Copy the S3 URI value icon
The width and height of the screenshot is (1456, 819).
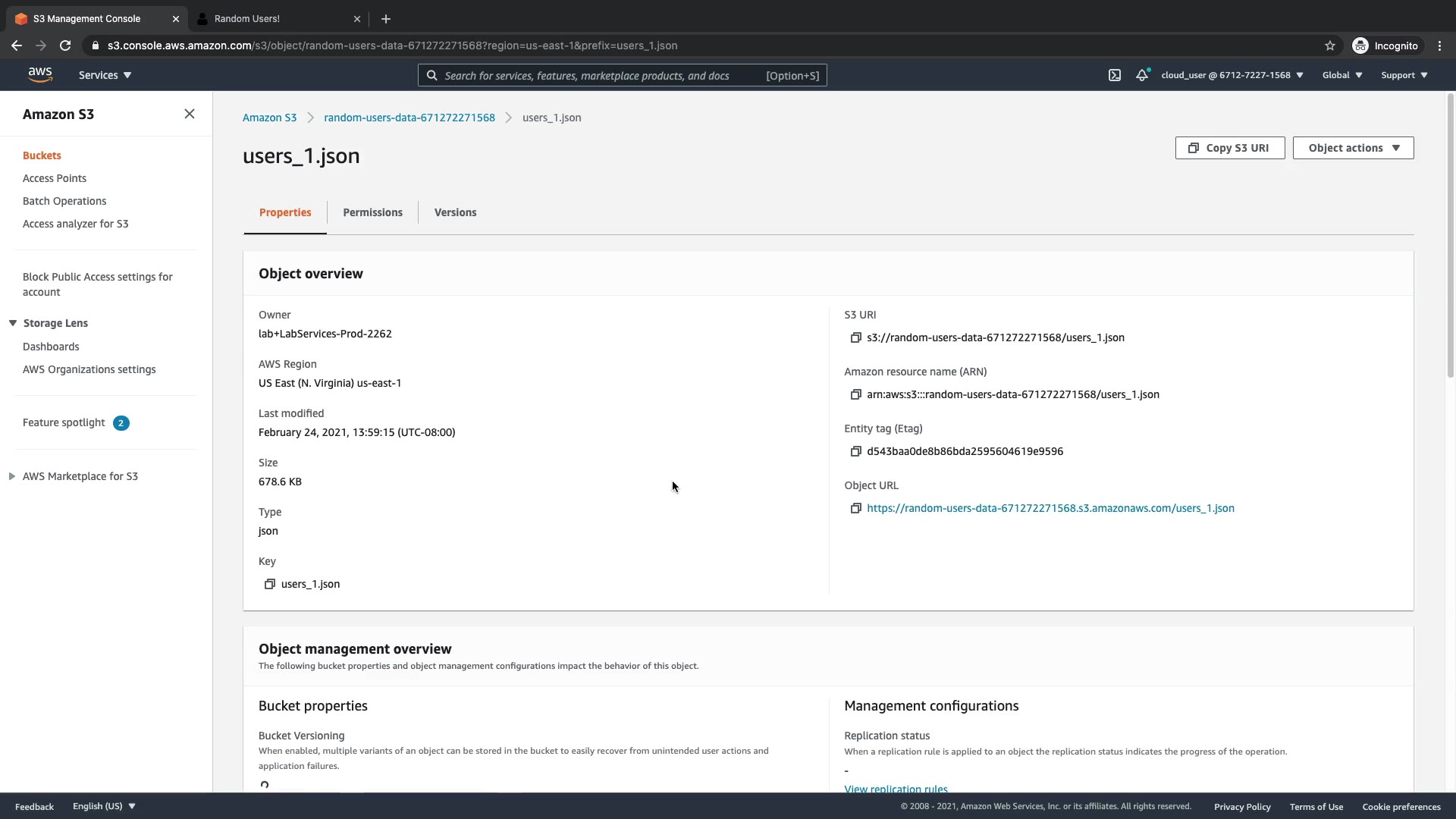[855, 338]
